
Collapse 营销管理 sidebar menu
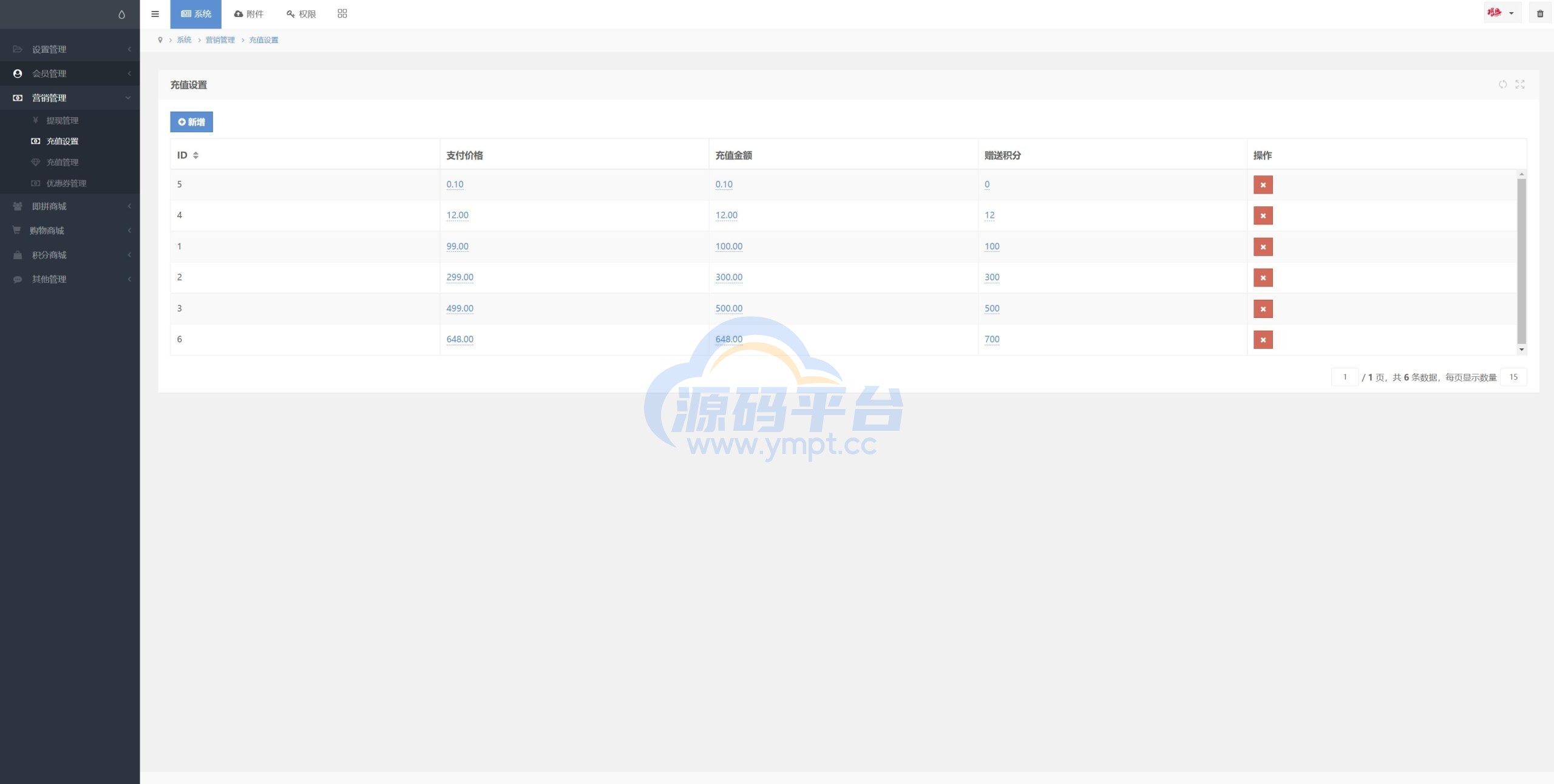pyautogui.click(x=70, y=98)
